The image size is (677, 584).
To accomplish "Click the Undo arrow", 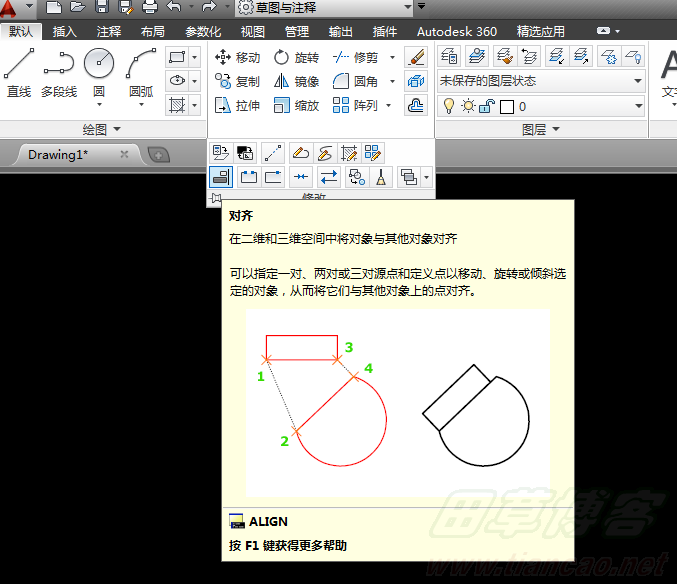I will pos(174,6).
